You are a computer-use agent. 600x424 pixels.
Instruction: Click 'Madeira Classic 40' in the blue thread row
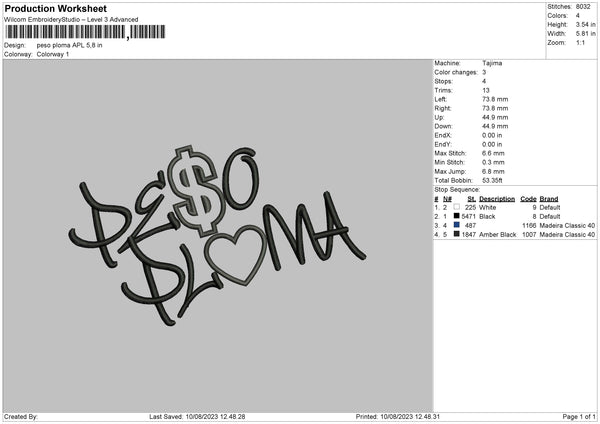[x=567, y=225]
